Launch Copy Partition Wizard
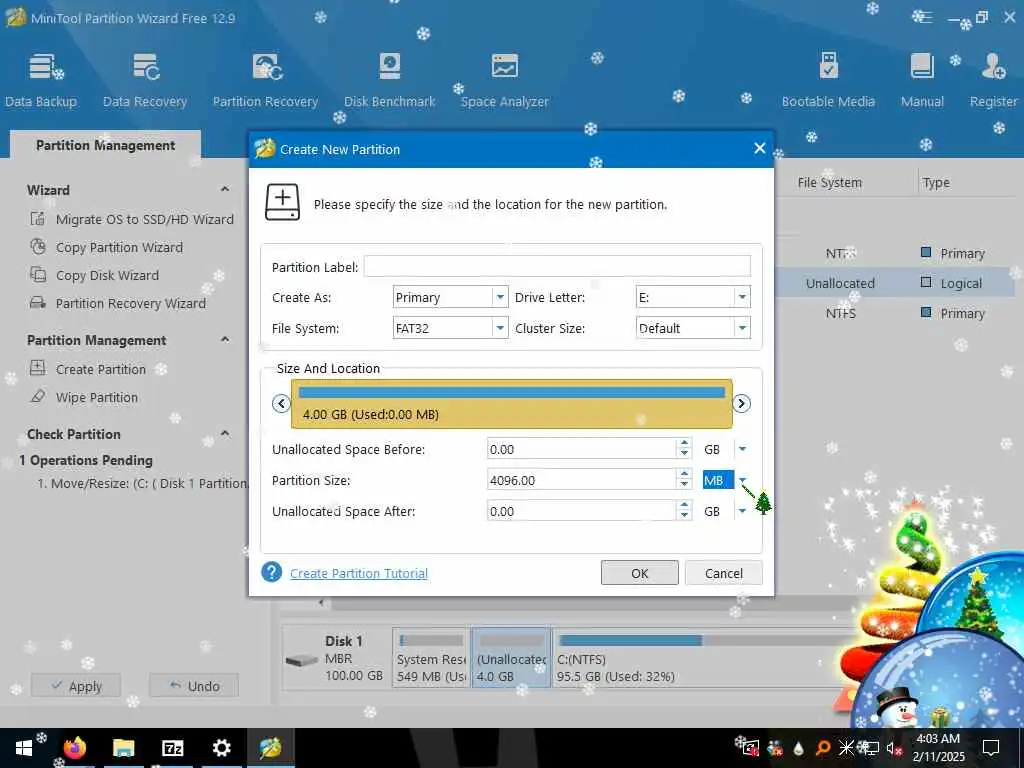This screenshot has height=768, width=1024. [119, 248]
